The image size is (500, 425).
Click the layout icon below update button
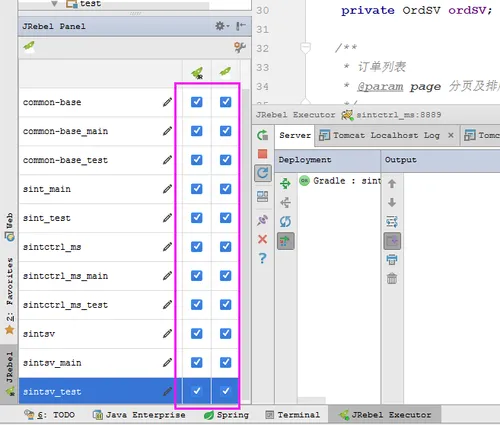pos(263,196)
